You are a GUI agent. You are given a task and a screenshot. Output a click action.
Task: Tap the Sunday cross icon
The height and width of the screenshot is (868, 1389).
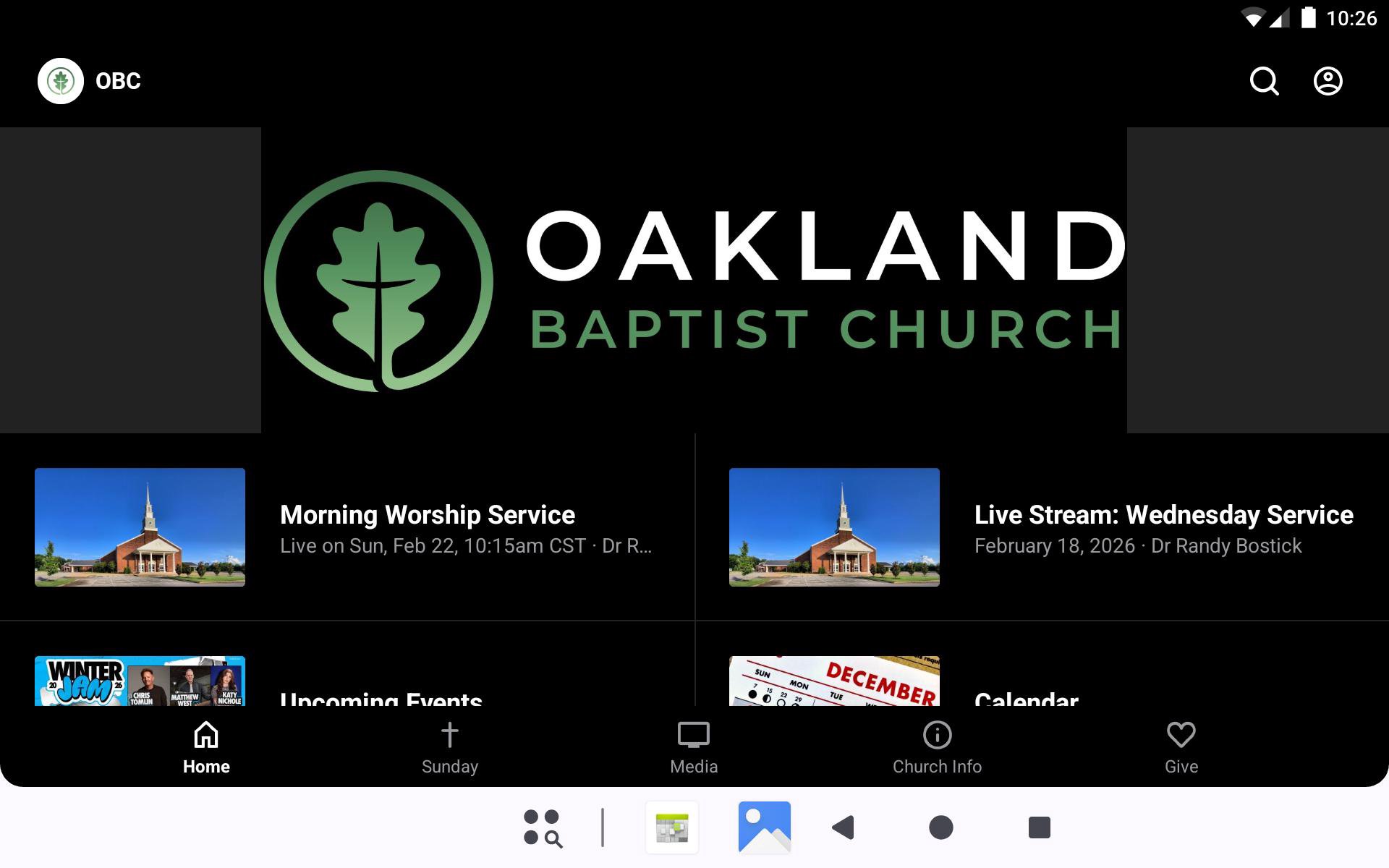click(x=449, y=736)
